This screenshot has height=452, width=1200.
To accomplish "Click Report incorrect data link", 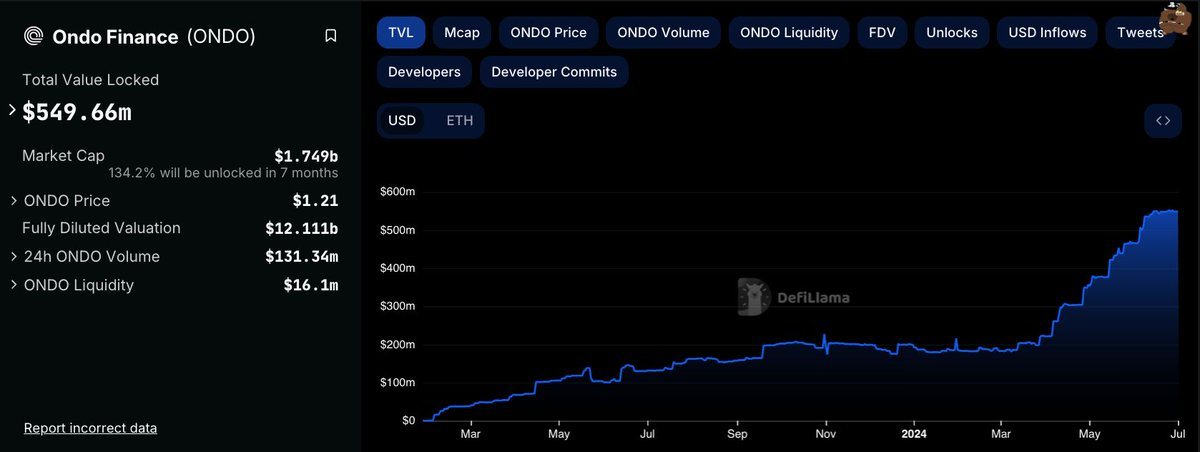I will click(x=90, y=428).
